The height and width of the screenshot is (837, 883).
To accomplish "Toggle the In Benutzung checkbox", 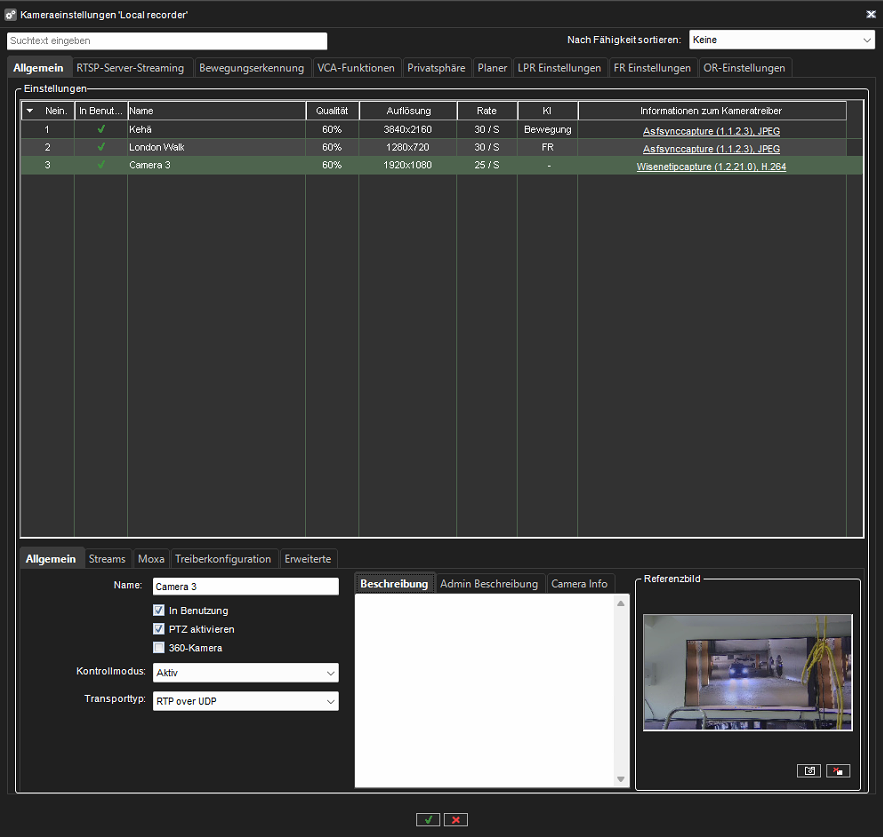I will coord(159,610).
